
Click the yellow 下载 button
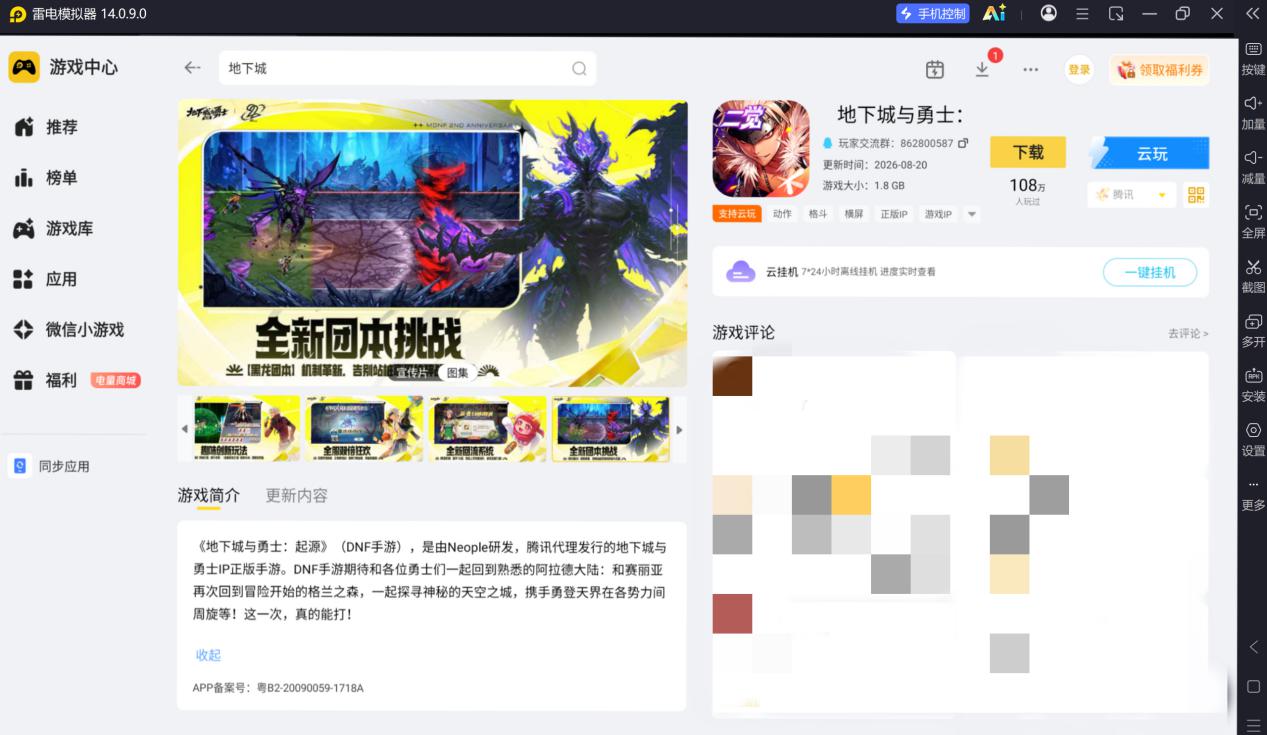[1028, 152]
